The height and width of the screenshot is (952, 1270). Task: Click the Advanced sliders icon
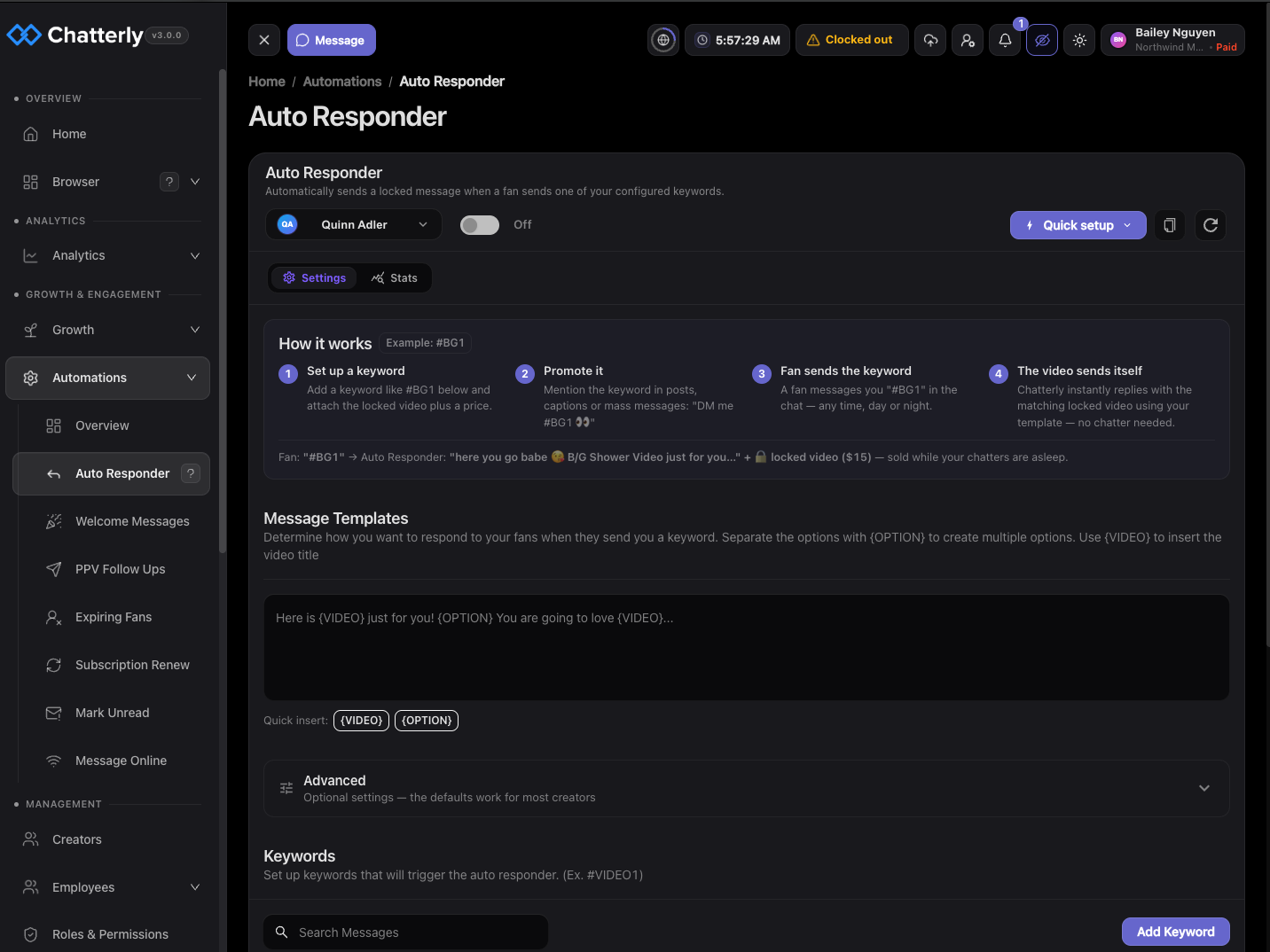pos(286,788)
